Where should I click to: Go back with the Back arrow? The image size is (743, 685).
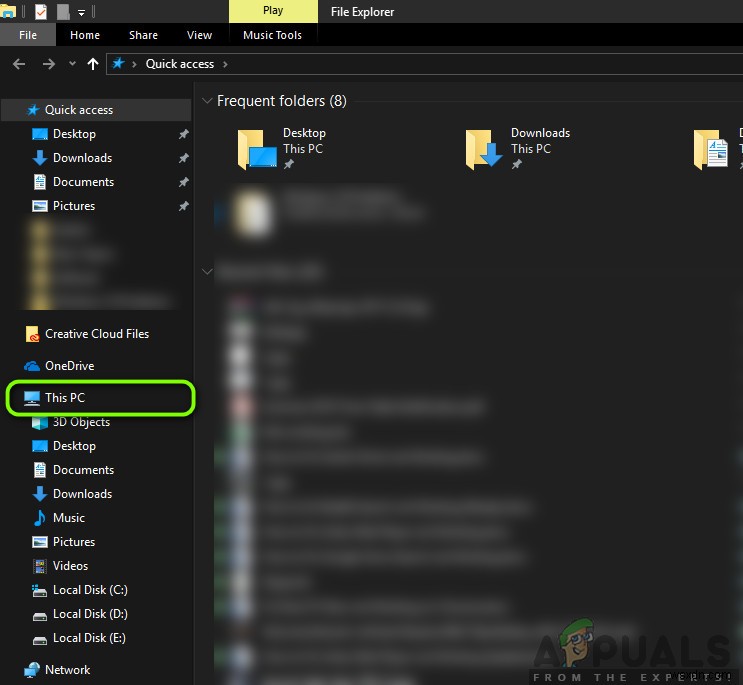tap(19, 64)
